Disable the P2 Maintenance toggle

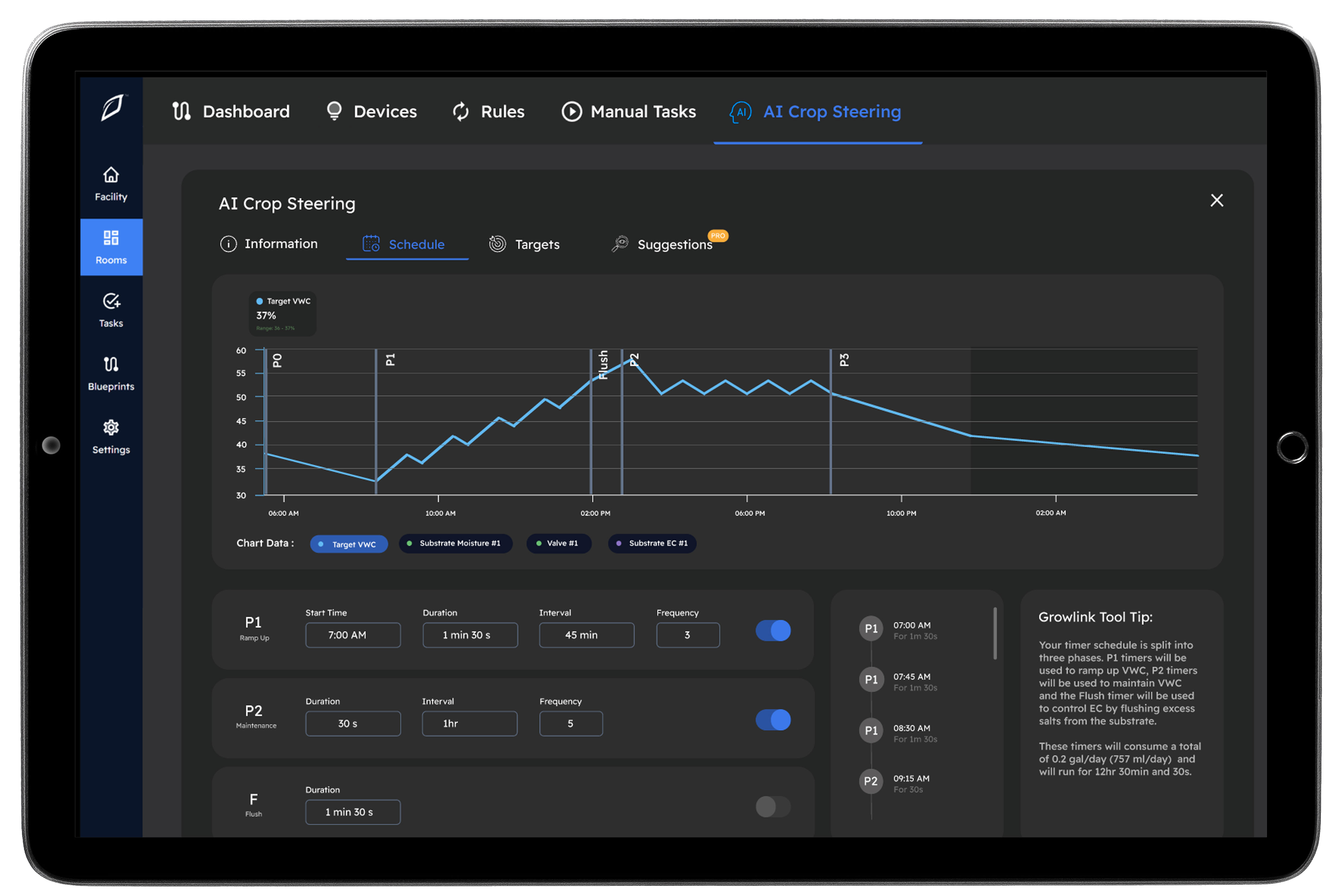[x=773, y=721]
